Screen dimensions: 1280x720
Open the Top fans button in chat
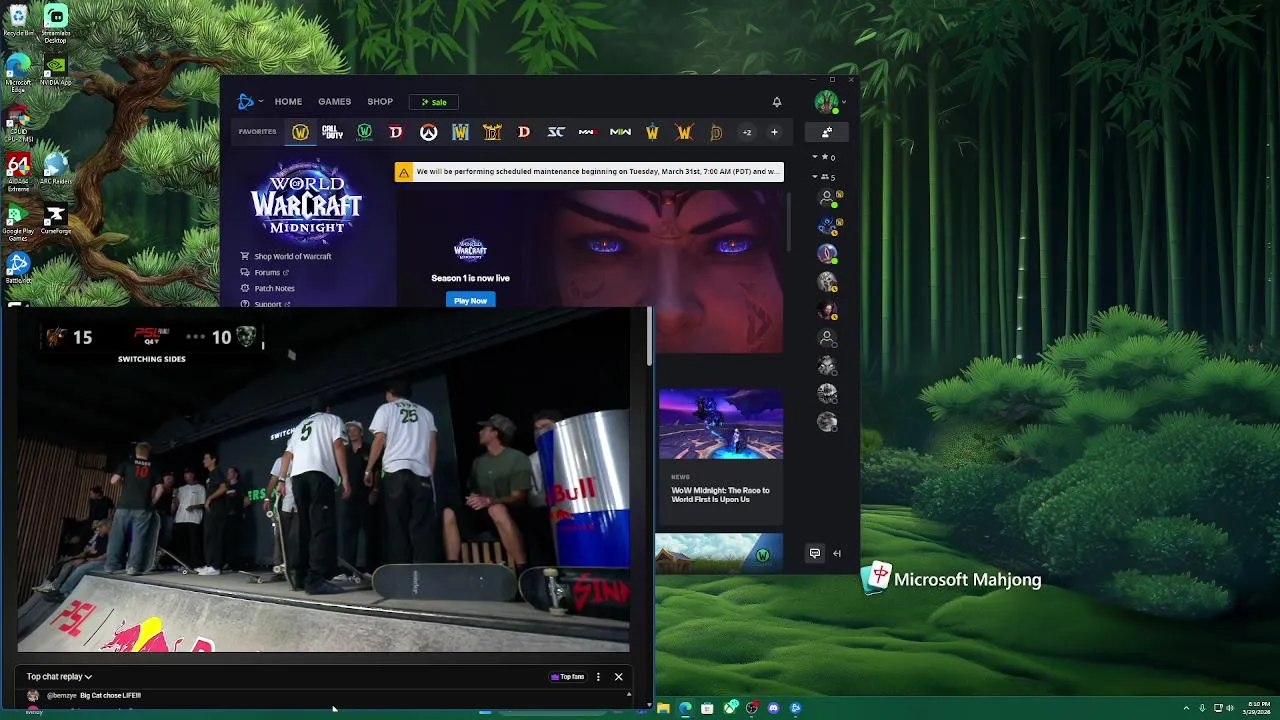(x=567, y=677)
